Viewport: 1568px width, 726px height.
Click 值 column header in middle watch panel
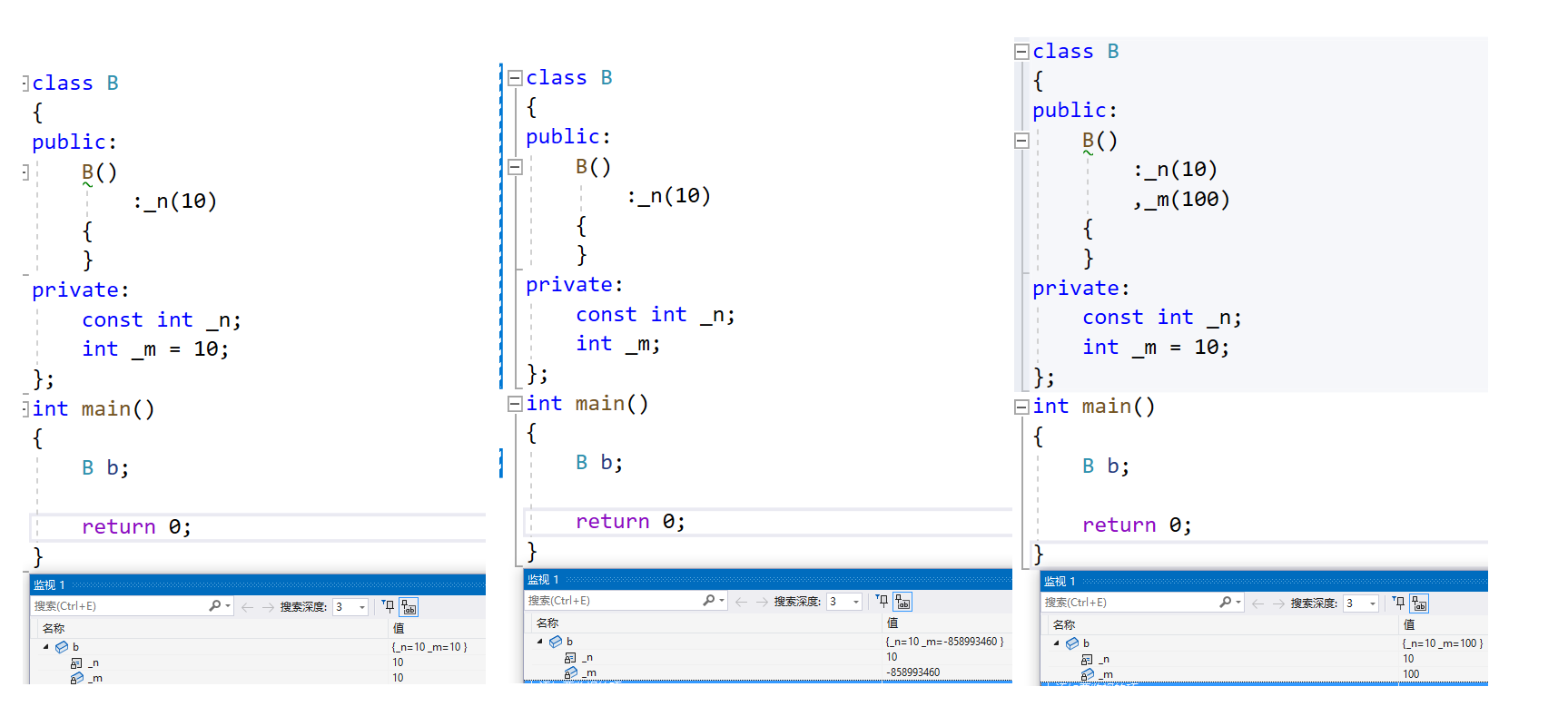tap(892, 623)
